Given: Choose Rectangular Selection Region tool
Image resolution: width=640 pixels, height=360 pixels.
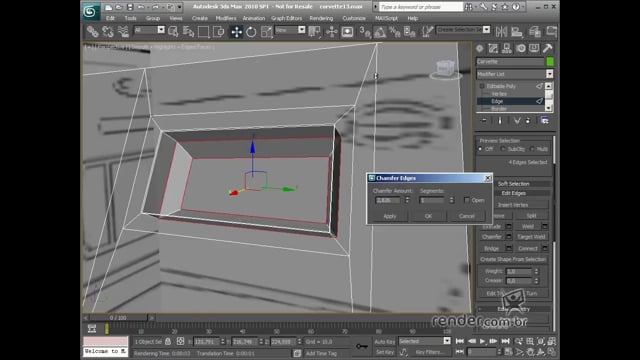Looking at the screenshot, I should pos(203,31).
